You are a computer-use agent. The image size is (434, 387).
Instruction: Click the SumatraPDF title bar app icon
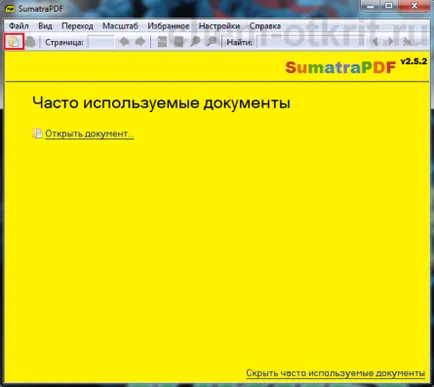click(10, 8)
